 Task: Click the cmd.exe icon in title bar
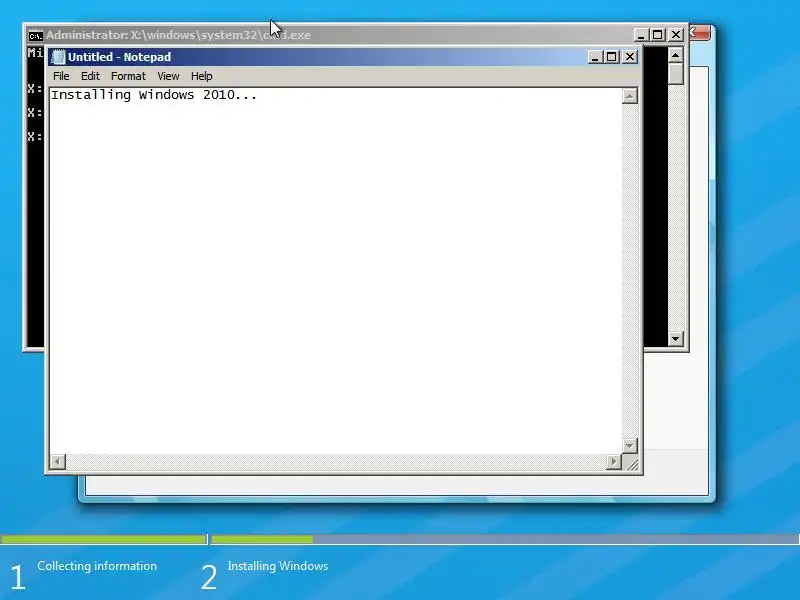pyautogui.click(x=35, y=36)
